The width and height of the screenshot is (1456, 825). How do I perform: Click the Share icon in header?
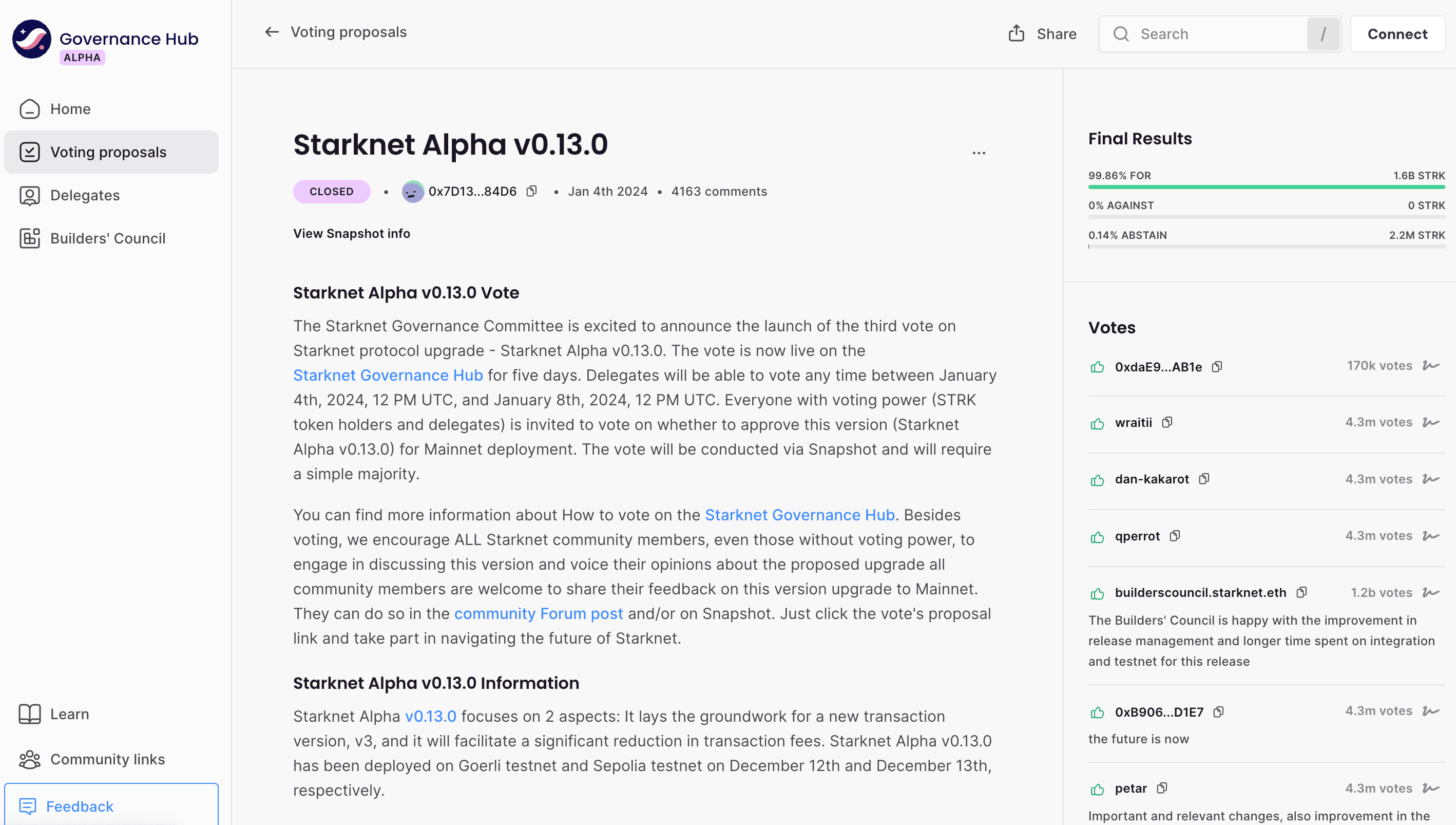tap(1016, 33)
